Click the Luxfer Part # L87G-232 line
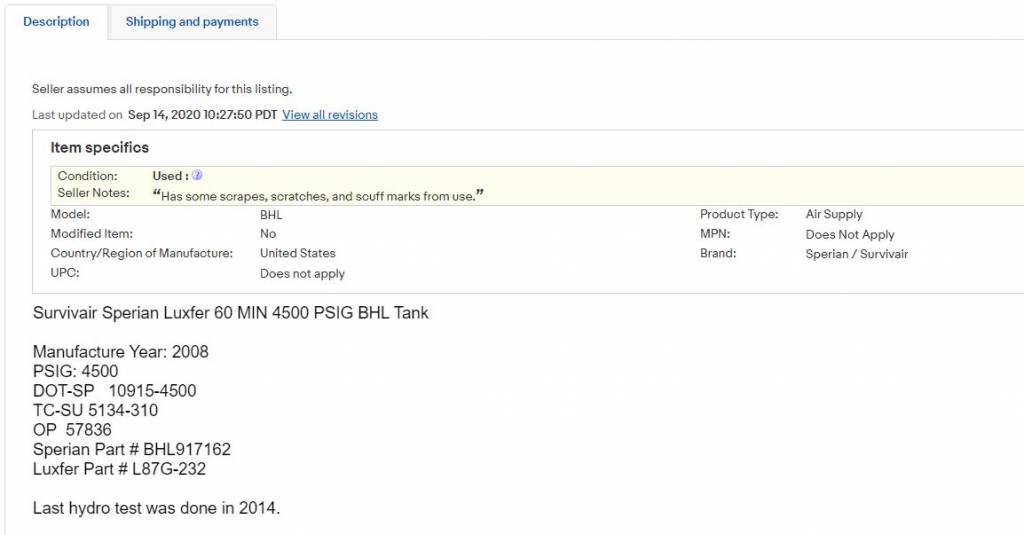This screenshot has height=535, width=1024. pos(120,469)
